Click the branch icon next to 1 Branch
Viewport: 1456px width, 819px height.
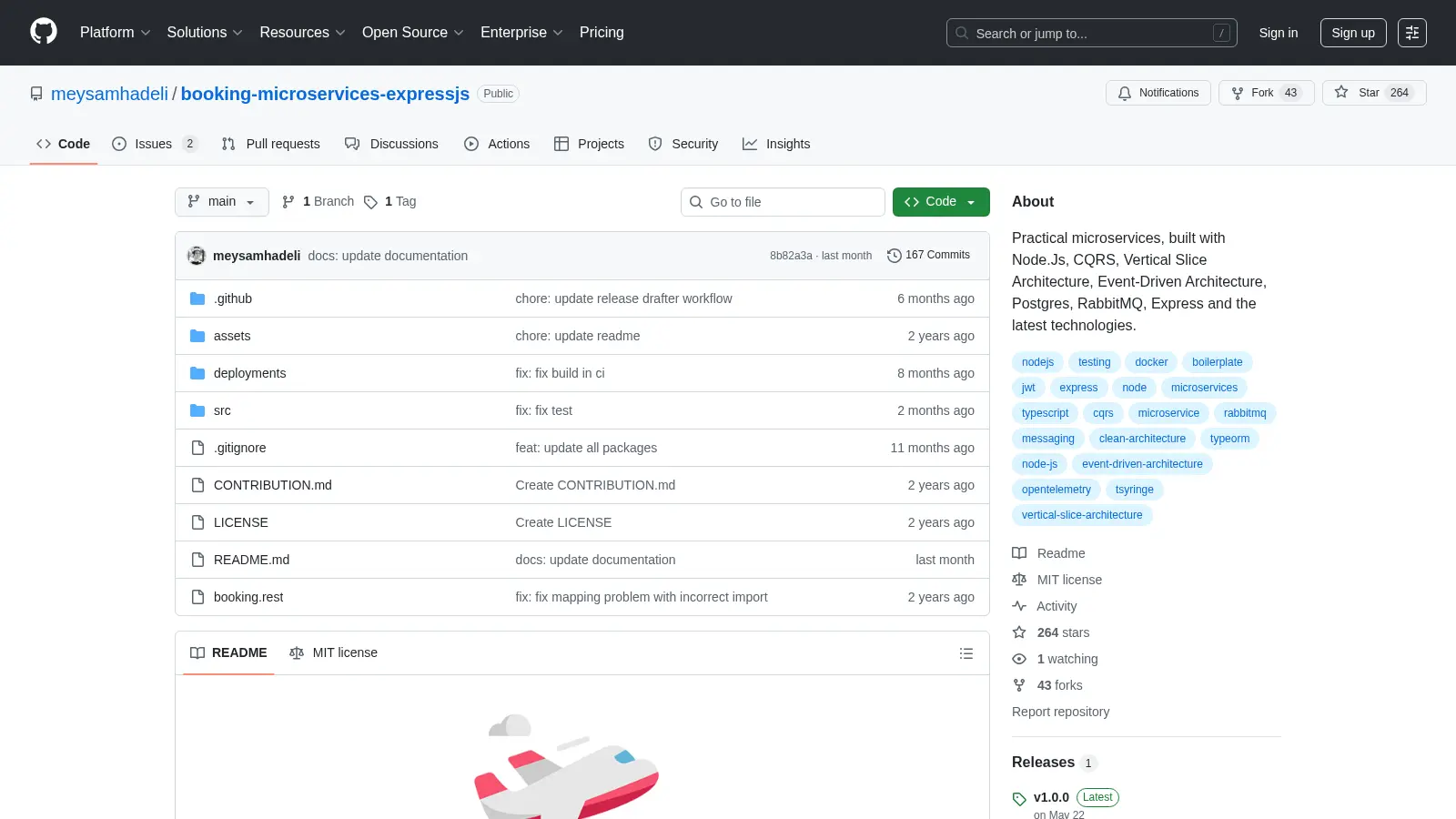tap(288, 202)
